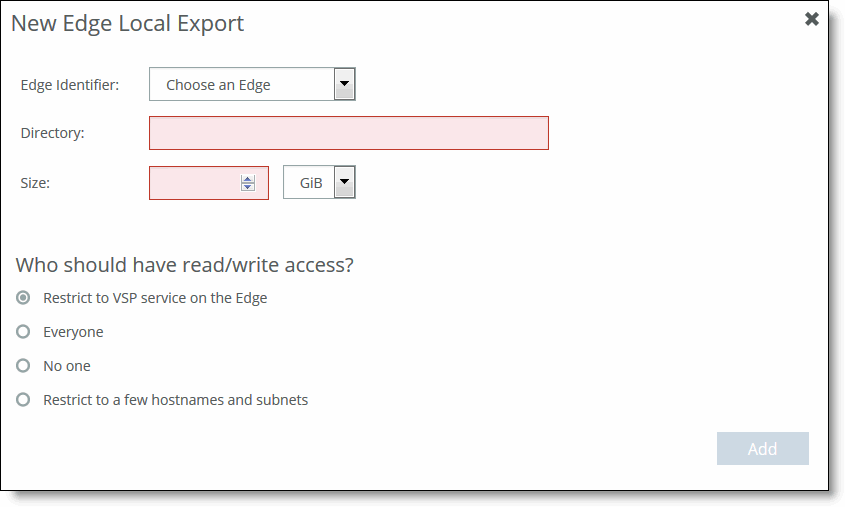Screen dimensions: 845x507
Task: Click into the Directory text field
Action: pyautogui.click(x=349, y=133)
